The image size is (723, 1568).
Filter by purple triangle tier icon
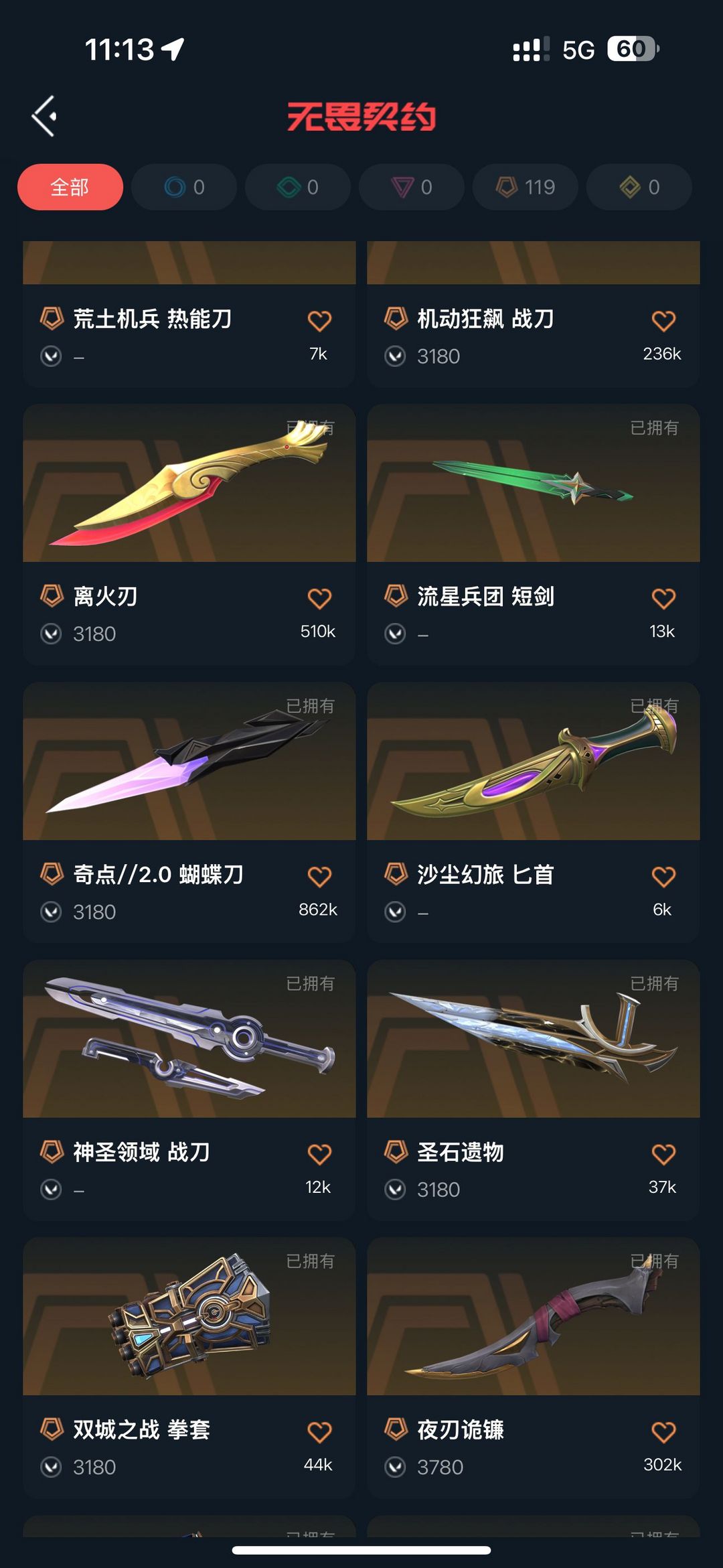click(x=412, y=187)
